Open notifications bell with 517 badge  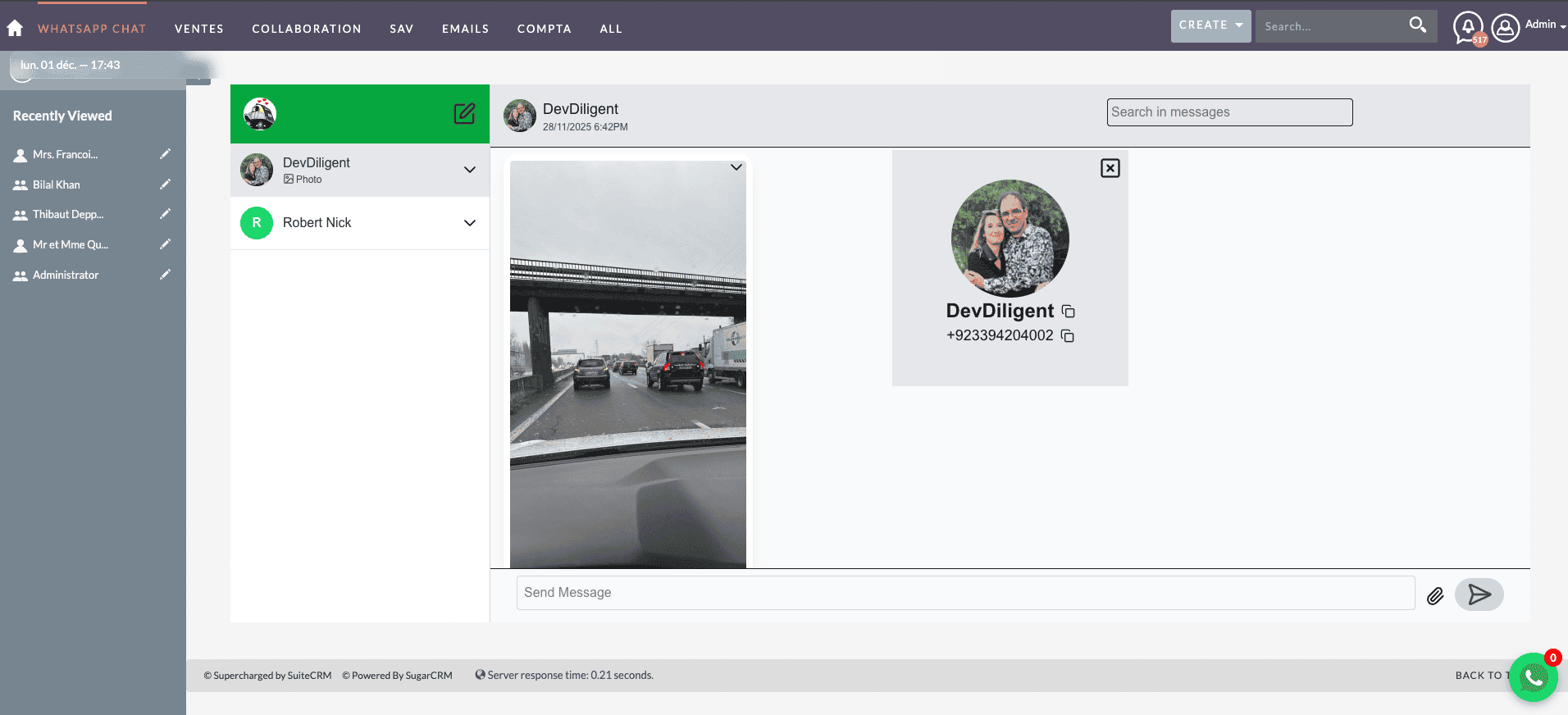(1467, 26)
